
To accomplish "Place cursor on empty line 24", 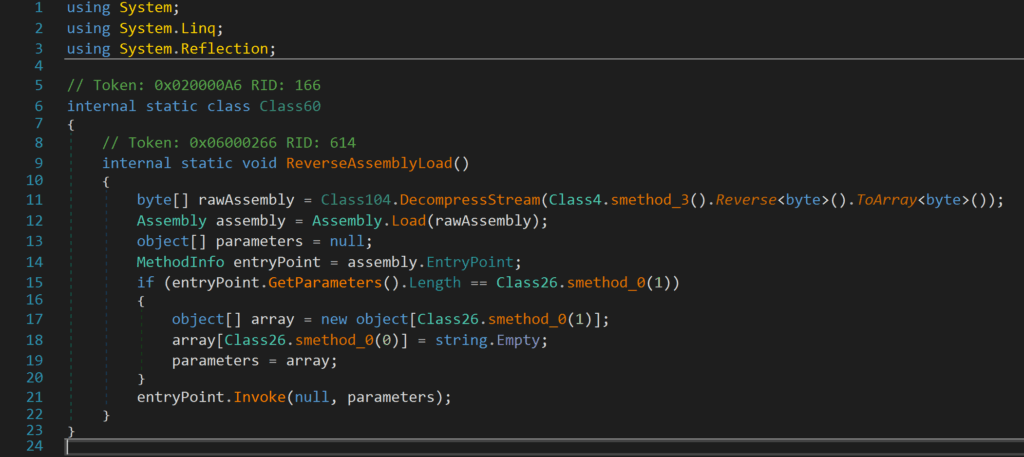I will (x=545, y=447).
